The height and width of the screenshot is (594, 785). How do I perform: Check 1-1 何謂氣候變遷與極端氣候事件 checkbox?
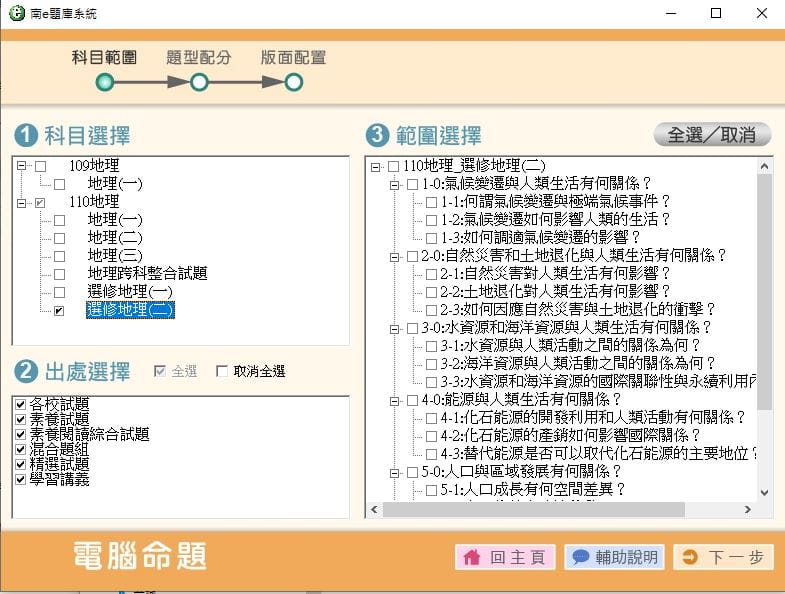(x=431, y=202)
